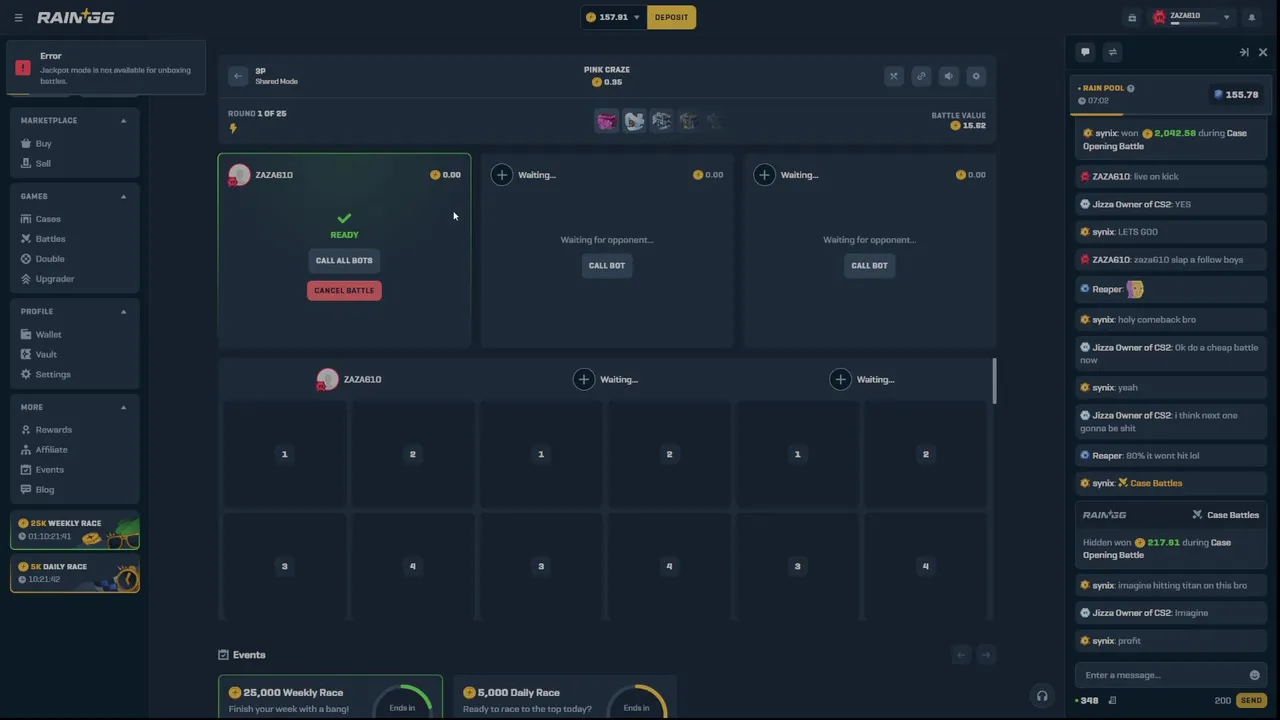Click plus icon beside middle Waiting column header

pos(583,379)
